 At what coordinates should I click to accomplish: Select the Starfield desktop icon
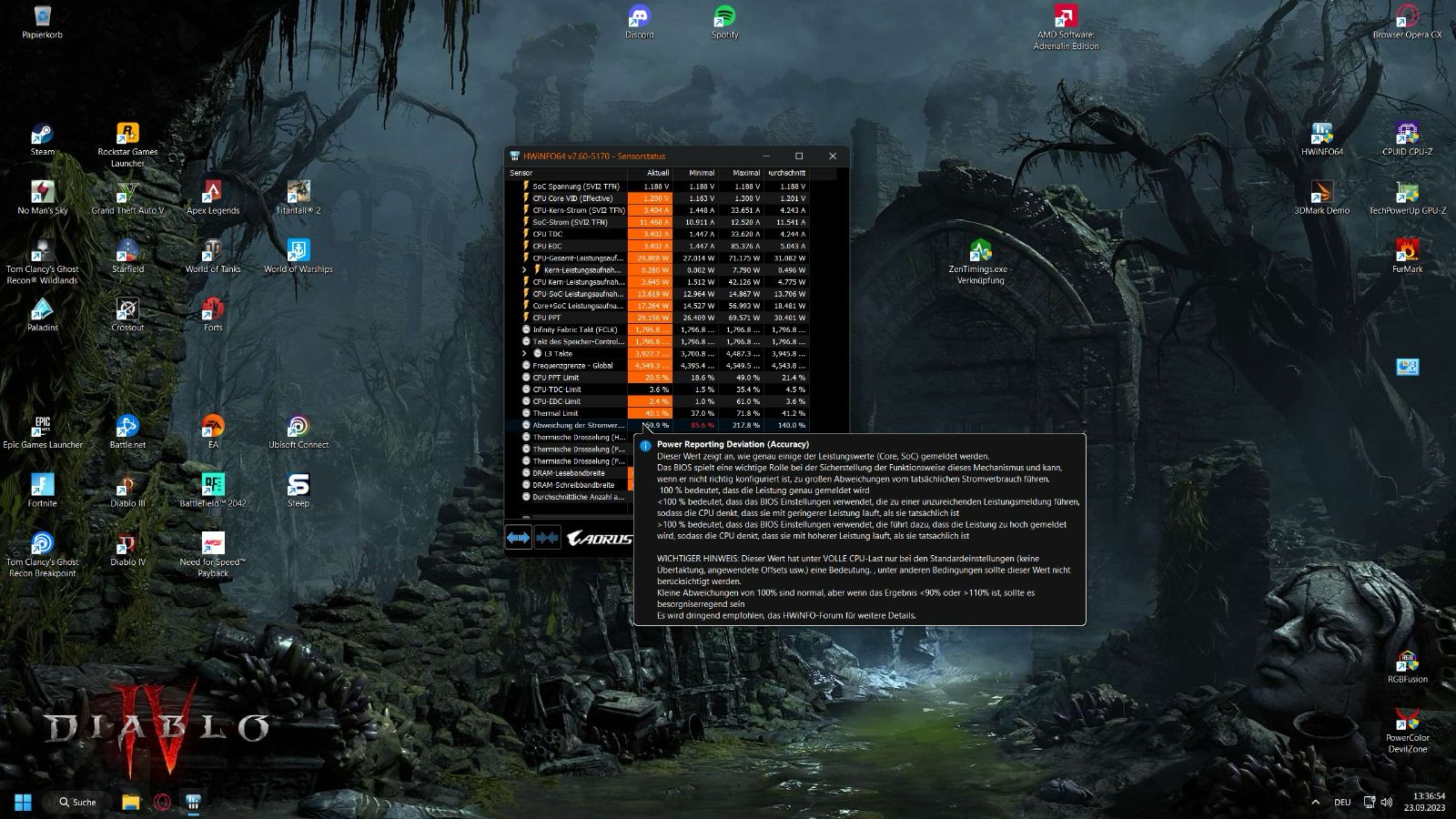coord(127,256)
